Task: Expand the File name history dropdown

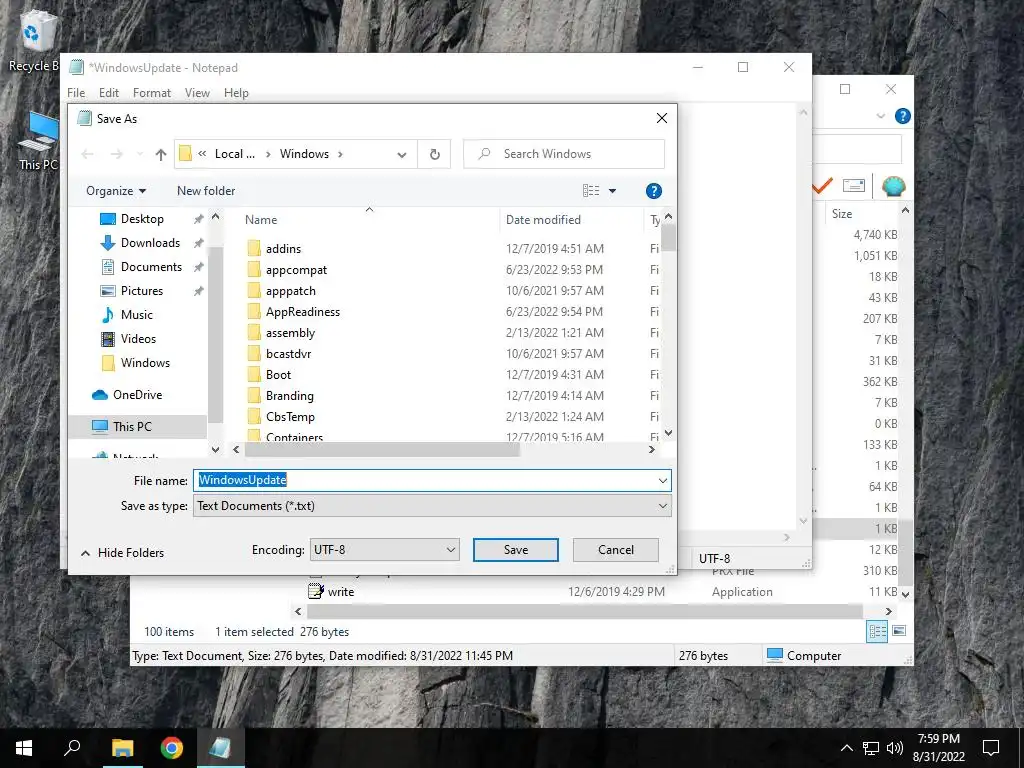Action: [x=663, y=481]
